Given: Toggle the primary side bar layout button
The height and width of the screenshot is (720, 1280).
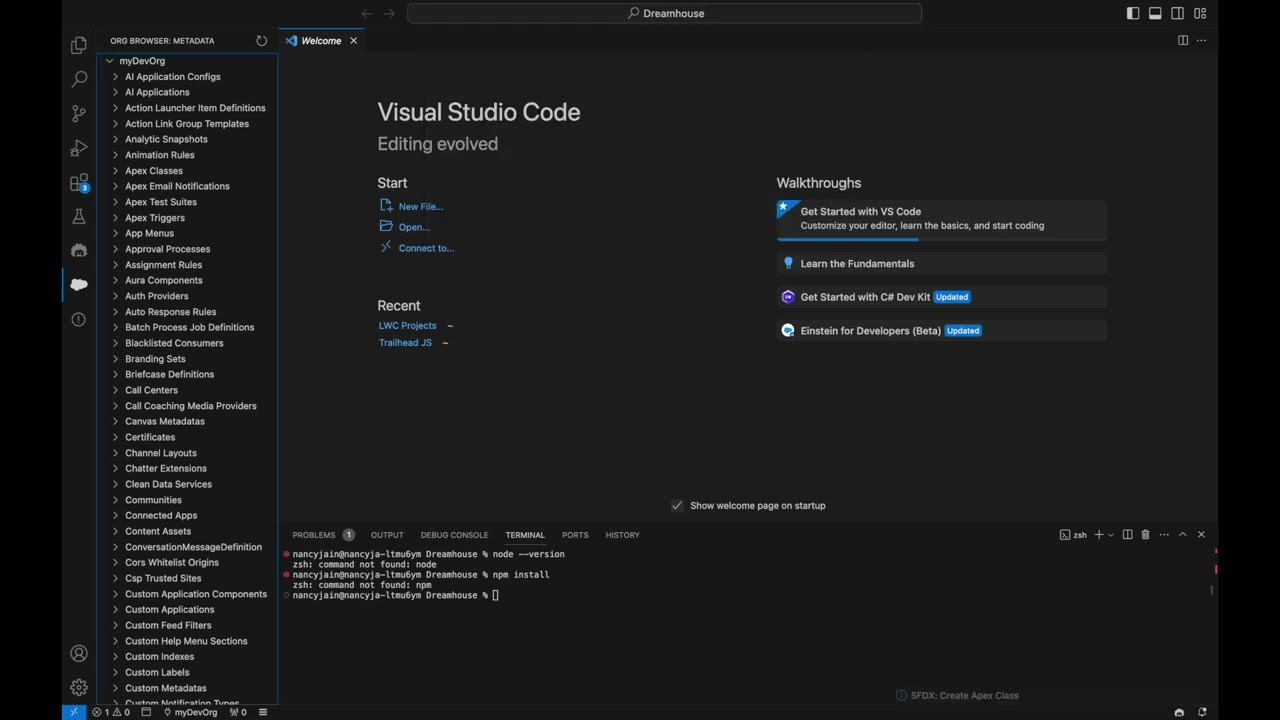Looking at the screenshot, I should 1133,13.
